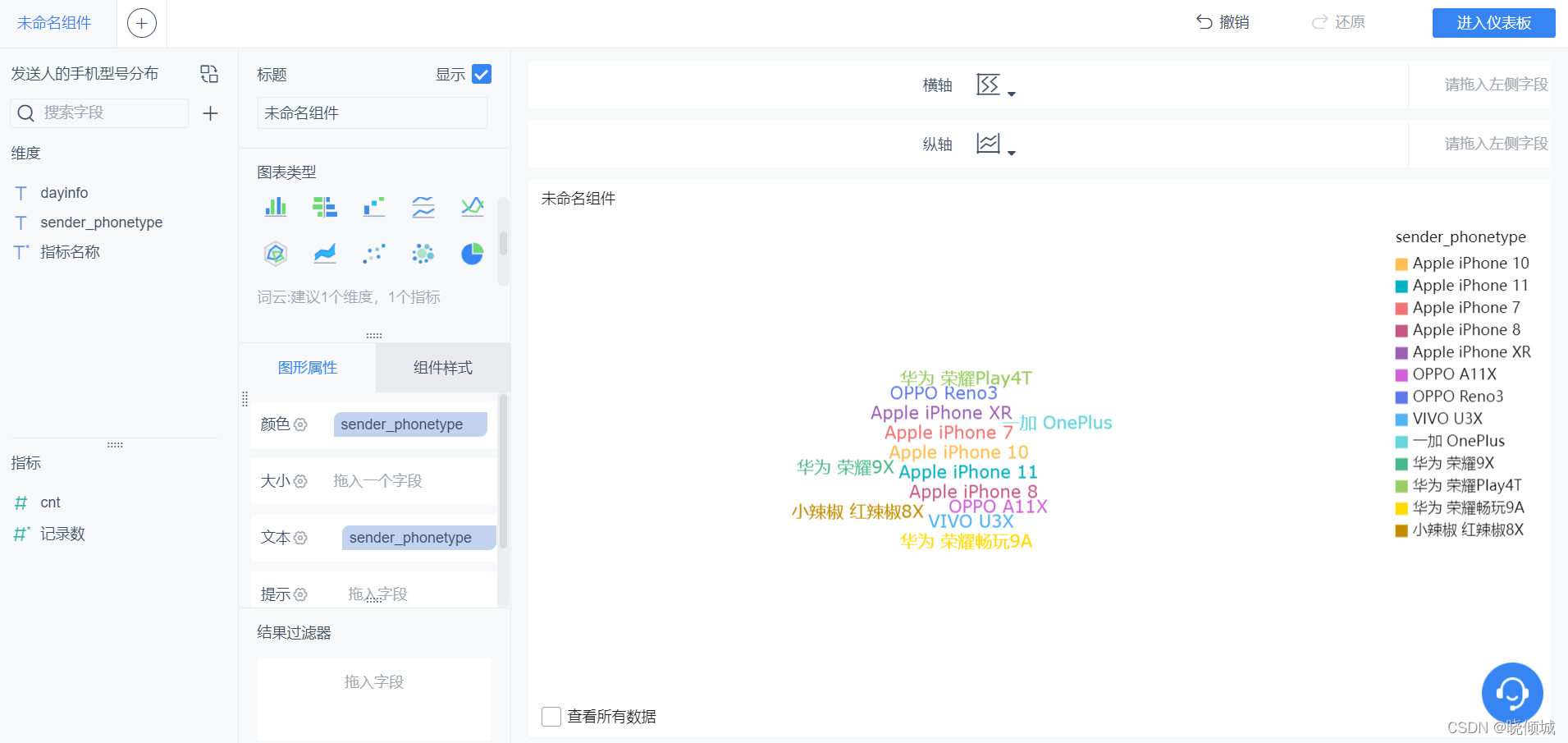Click word 华为 荣耀畅玩9A in the cloud

pyautogui.click(x=966, y=542)
